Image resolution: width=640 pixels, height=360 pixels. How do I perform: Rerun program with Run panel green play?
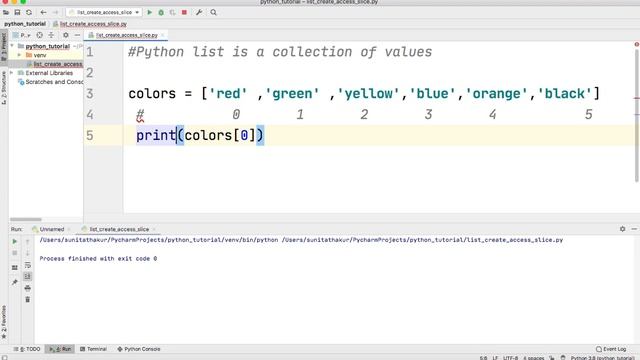[15, 241]
